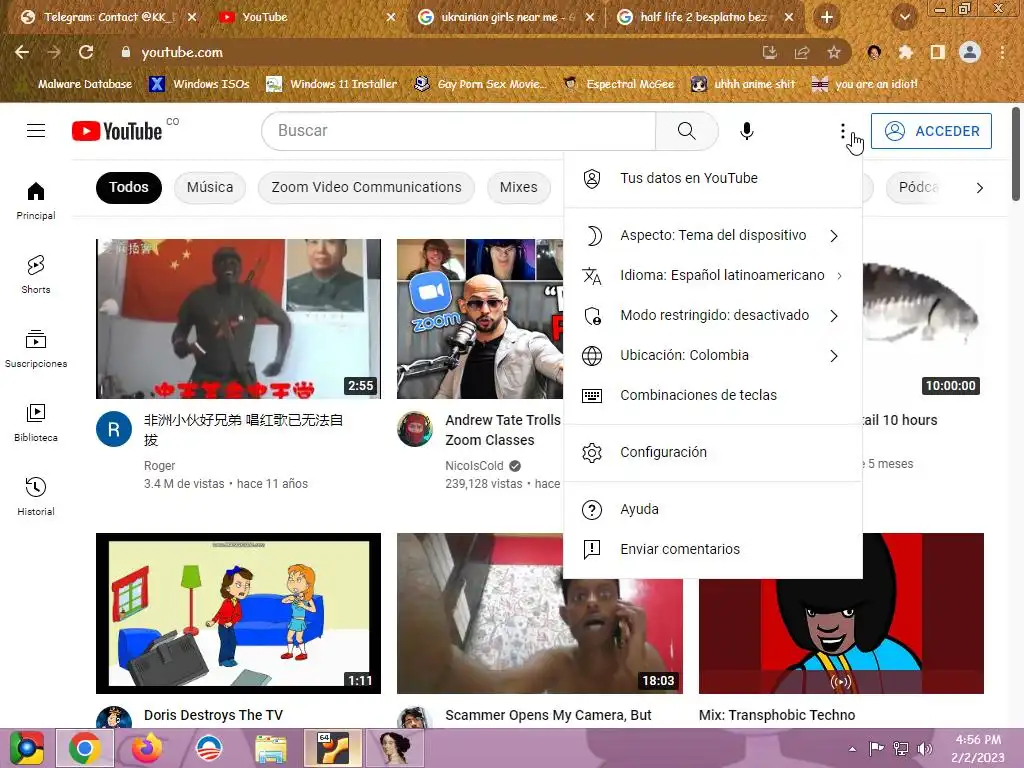Open Shorts in the sidebar
The width and height of the screenshot is (1024, 768).
(x=36, y=275)
